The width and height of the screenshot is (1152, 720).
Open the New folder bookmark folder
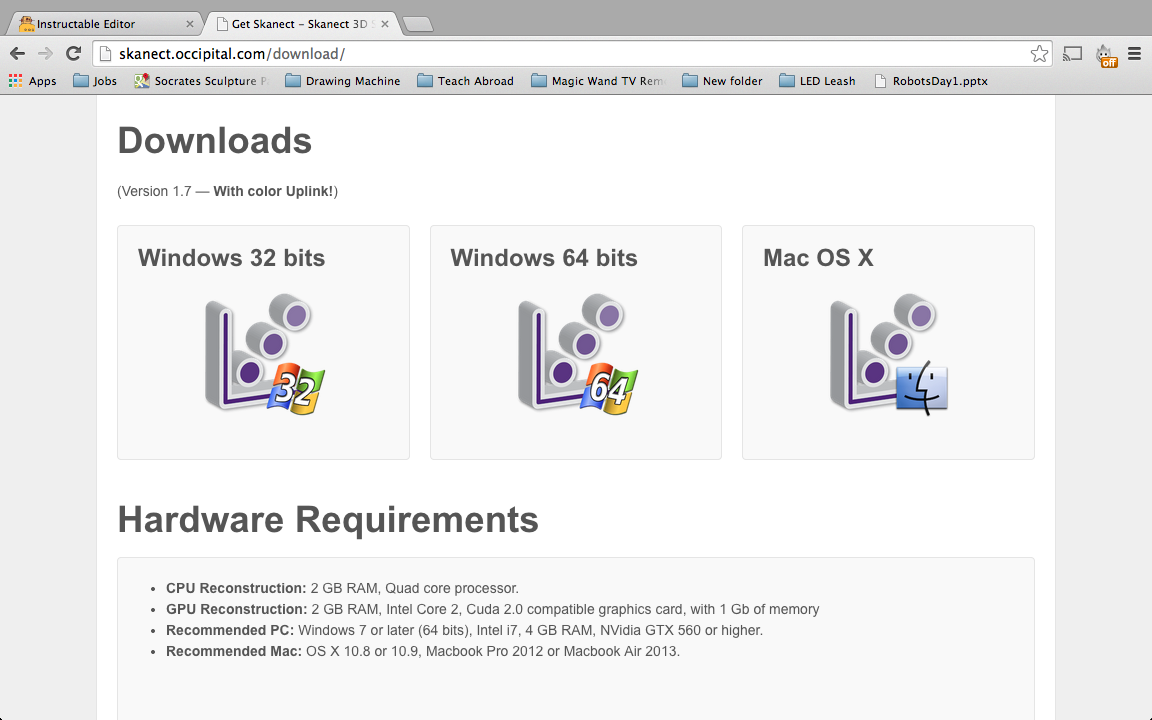(722, 80)
